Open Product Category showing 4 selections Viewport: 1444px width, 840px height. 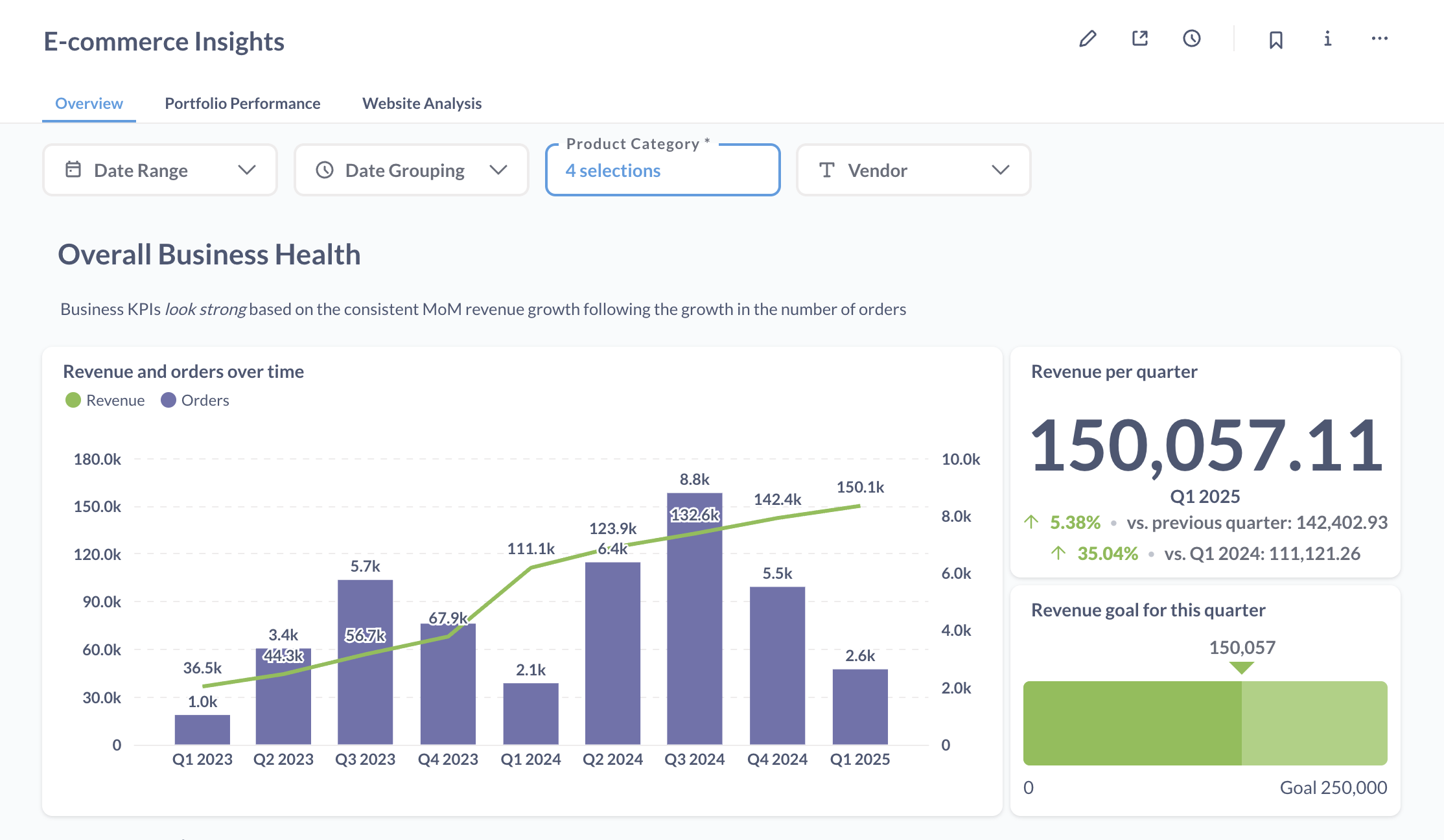tap(612, 170)
